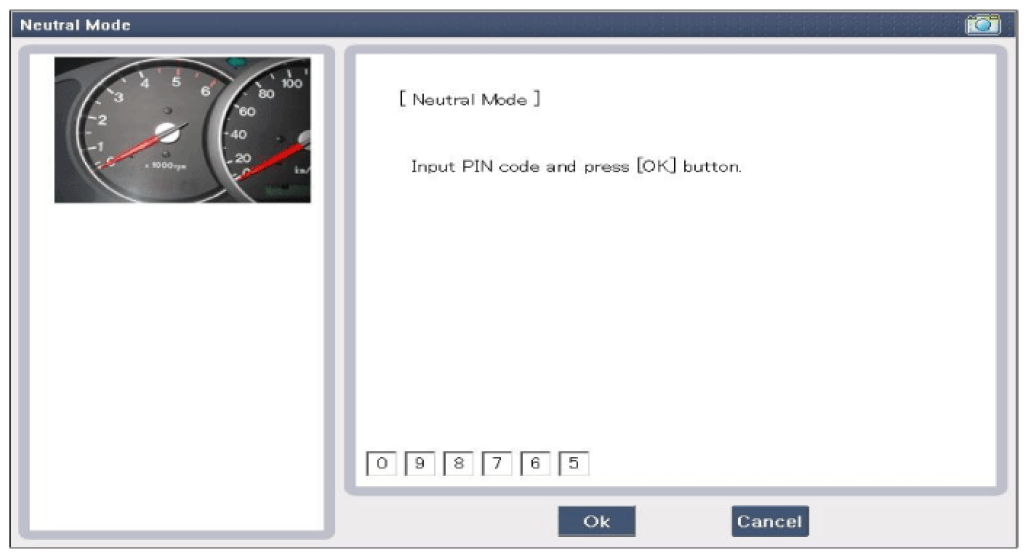1028x558 pixels.
Task: Select the PIN digit box showing 7
Action: point(497,464)
